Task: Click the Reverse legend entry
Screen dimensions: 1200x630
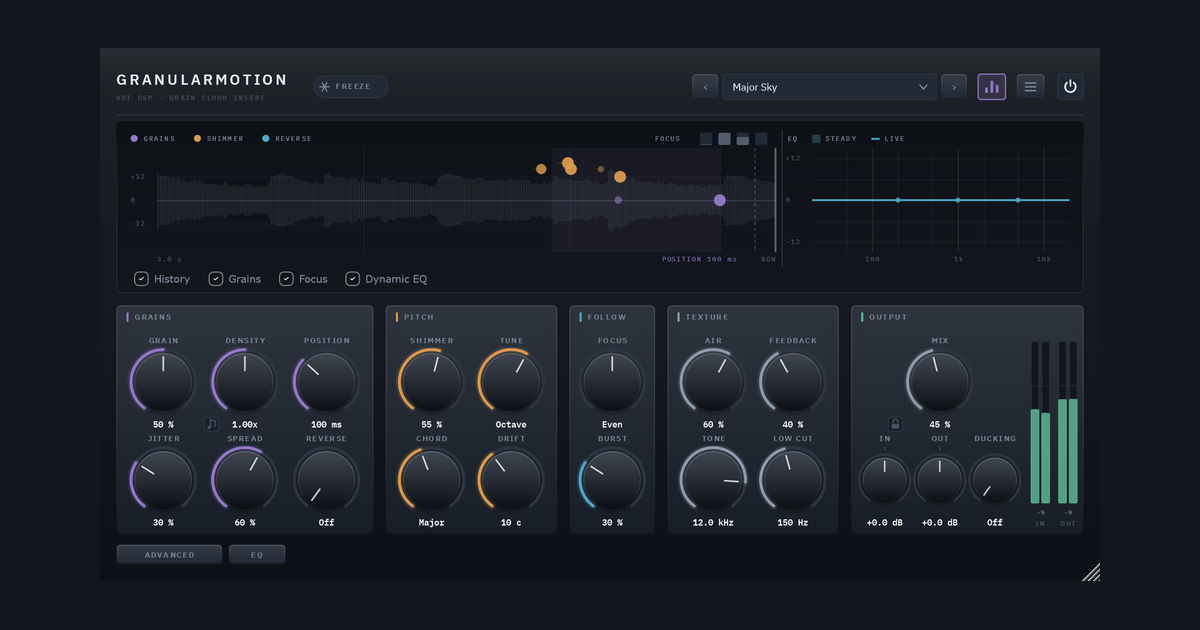Action: click(x=287, y=139)
